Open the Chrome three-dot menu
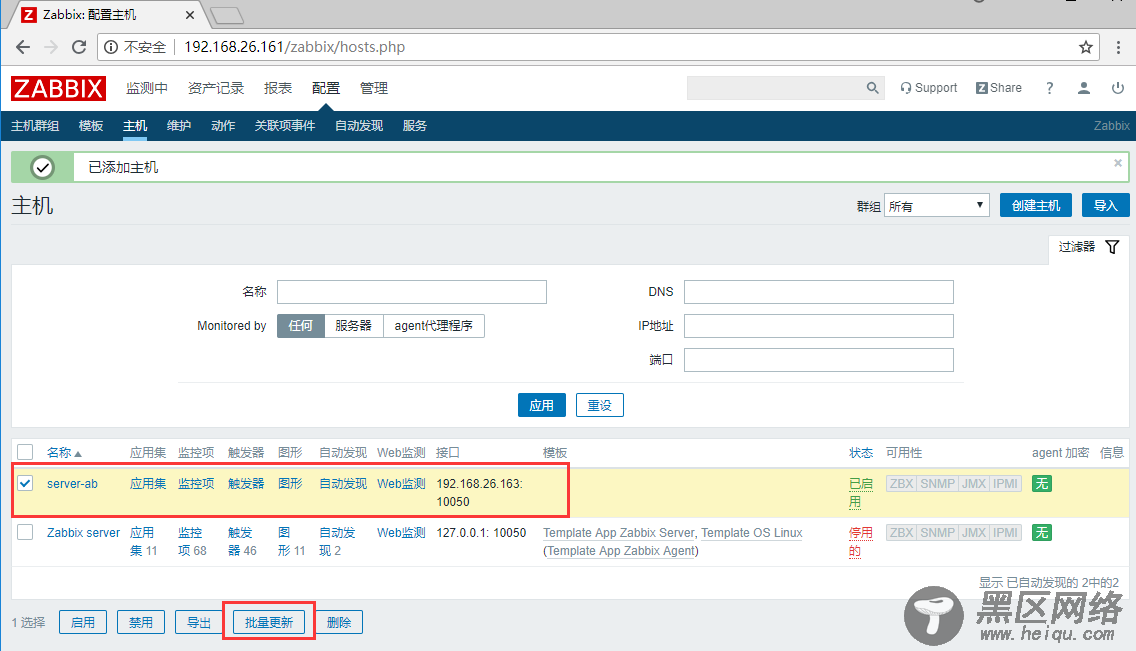Screen dimensions: 1136x651 [x=1118, y=47]
